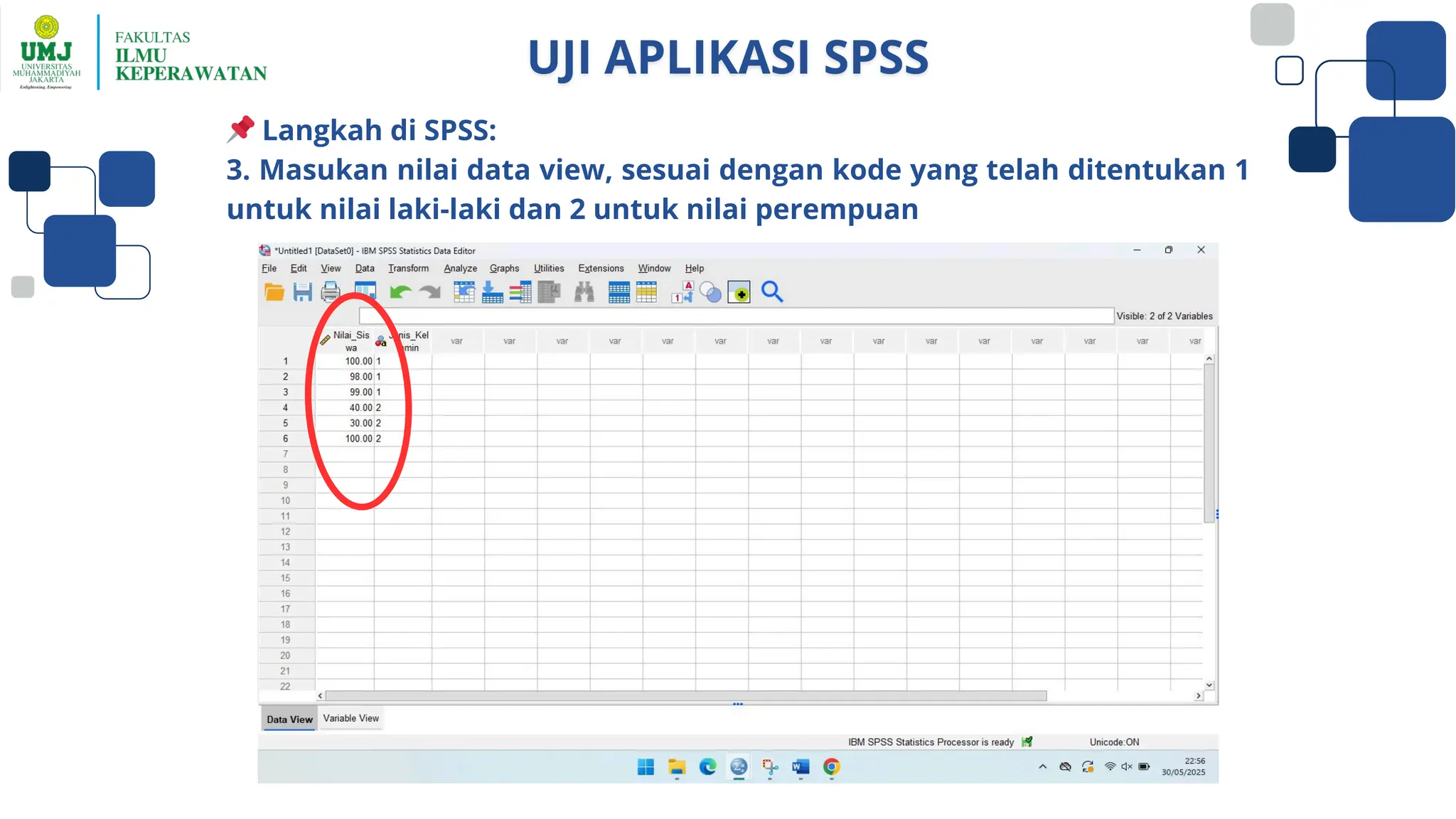The height and width of the screenshot is (819, 1456).
Task: Open the Transform menu
Action: click(x=409, y=268)
